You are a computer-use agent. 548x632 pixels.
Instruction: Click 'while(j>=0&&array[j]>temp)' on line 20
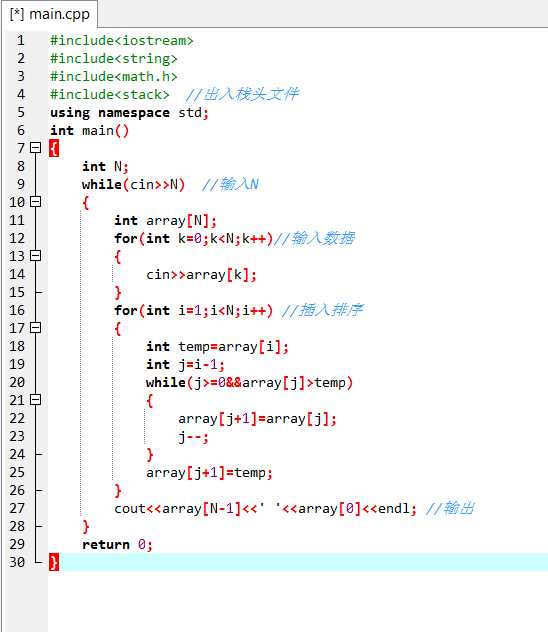pyautogui.click(x=249, y=383)
